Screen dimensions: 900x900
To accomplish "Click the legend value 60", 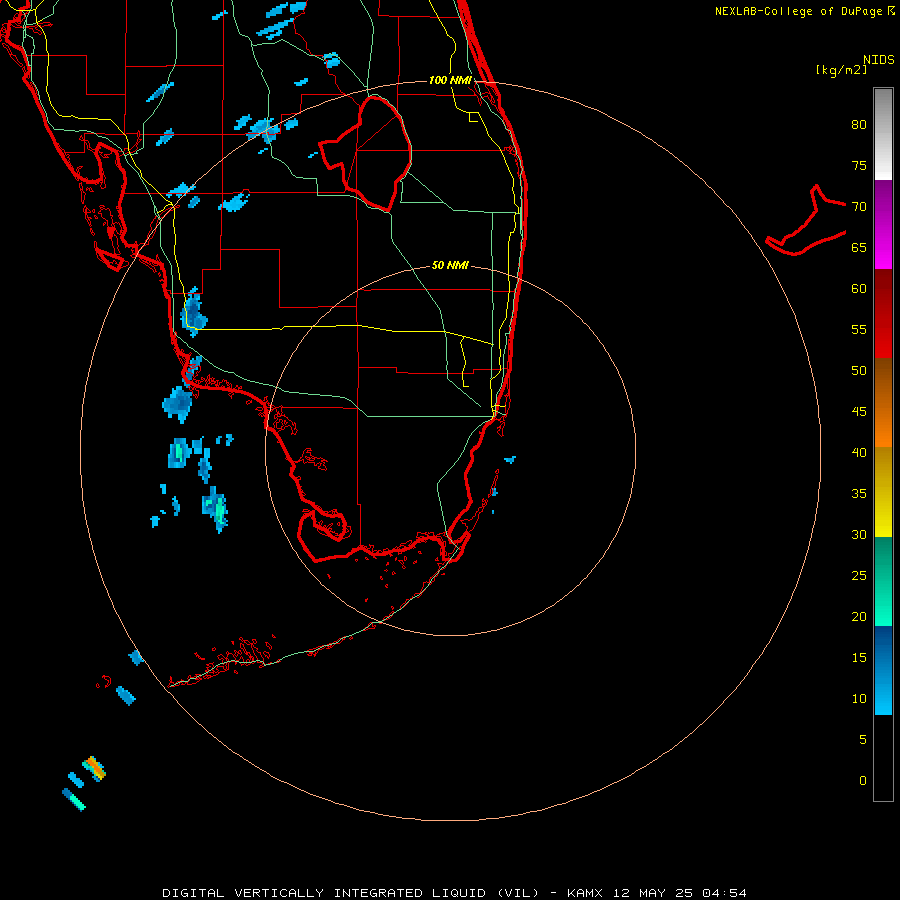I will pyautogui.click(x=859, y=289).
